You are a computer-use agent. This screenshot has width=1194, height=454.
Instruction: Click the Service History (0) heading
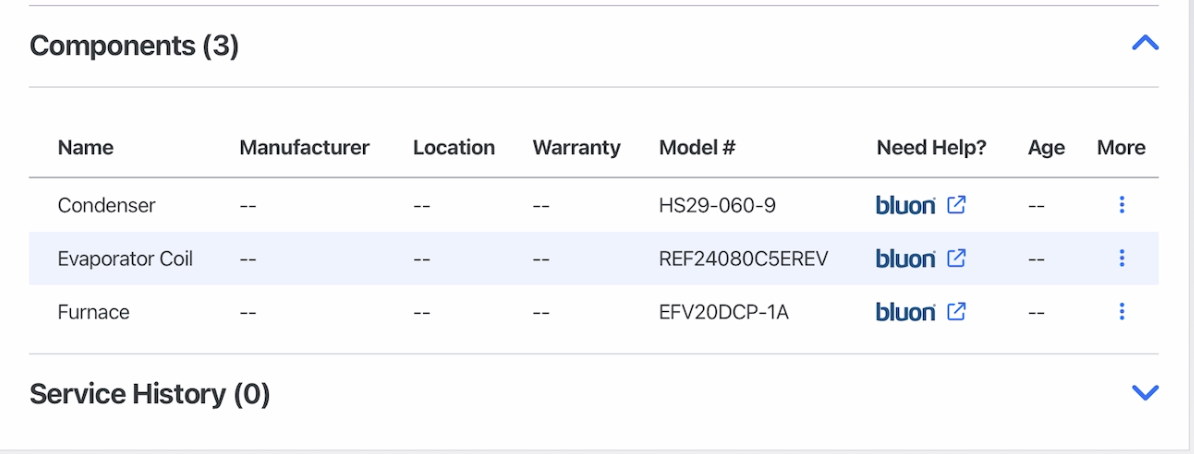coord(150,394)
